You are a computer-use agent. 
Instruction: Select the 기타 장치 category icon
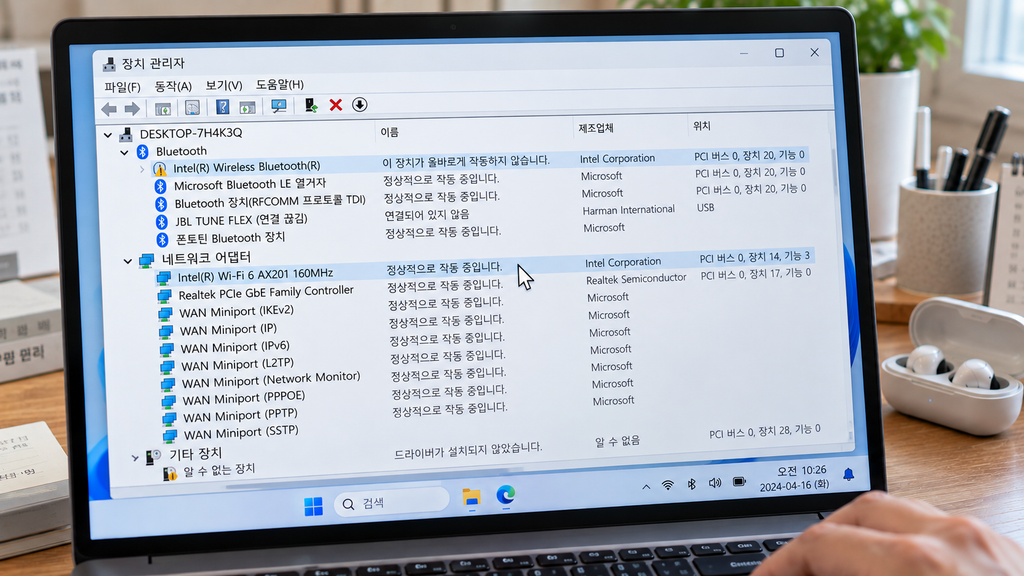pyautogui.click(x=153, y=456)
